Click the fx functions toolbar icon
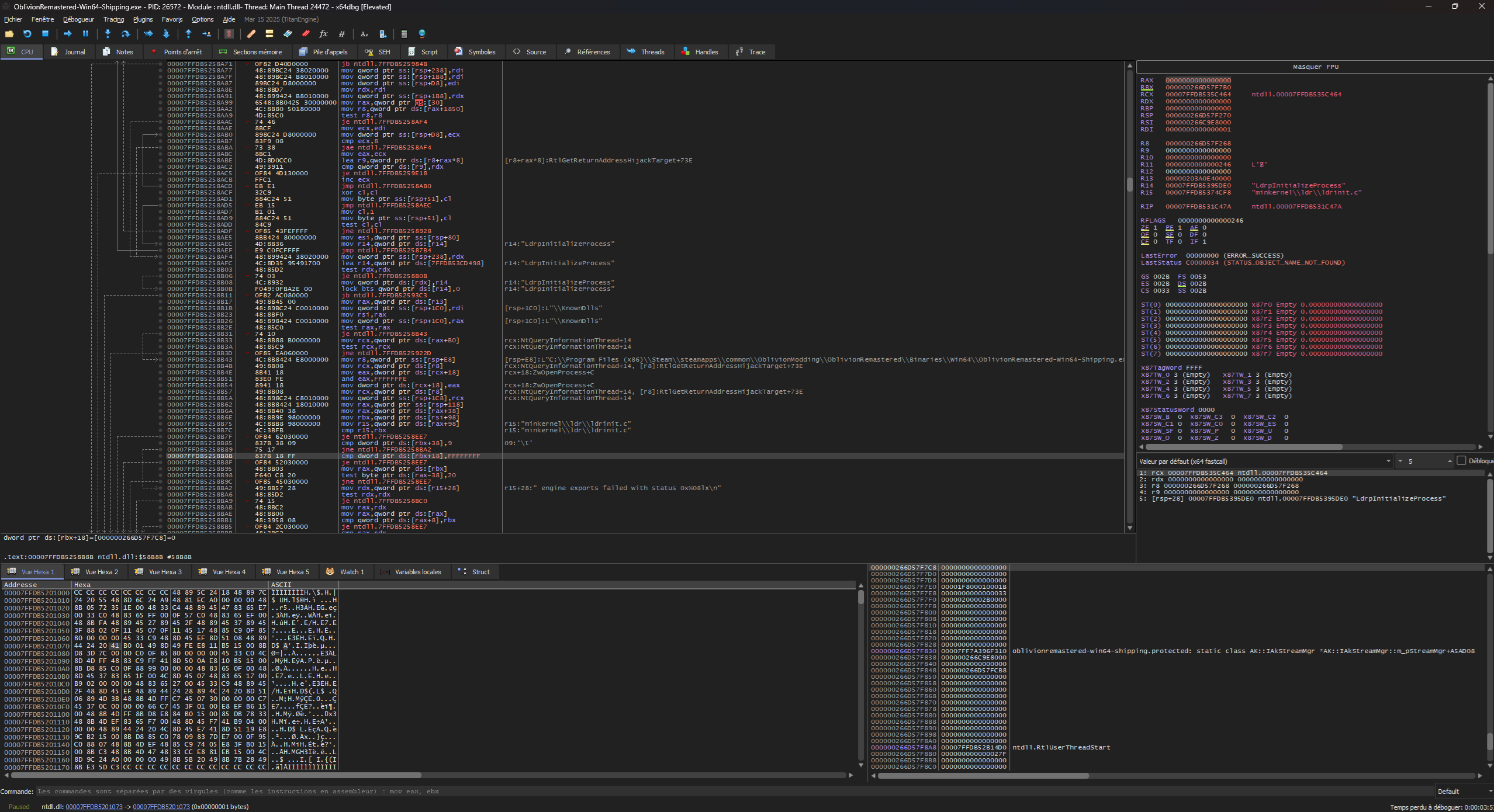Viewport: 1494px width, 812px height. pyautogui.click(x=323, y=34)
